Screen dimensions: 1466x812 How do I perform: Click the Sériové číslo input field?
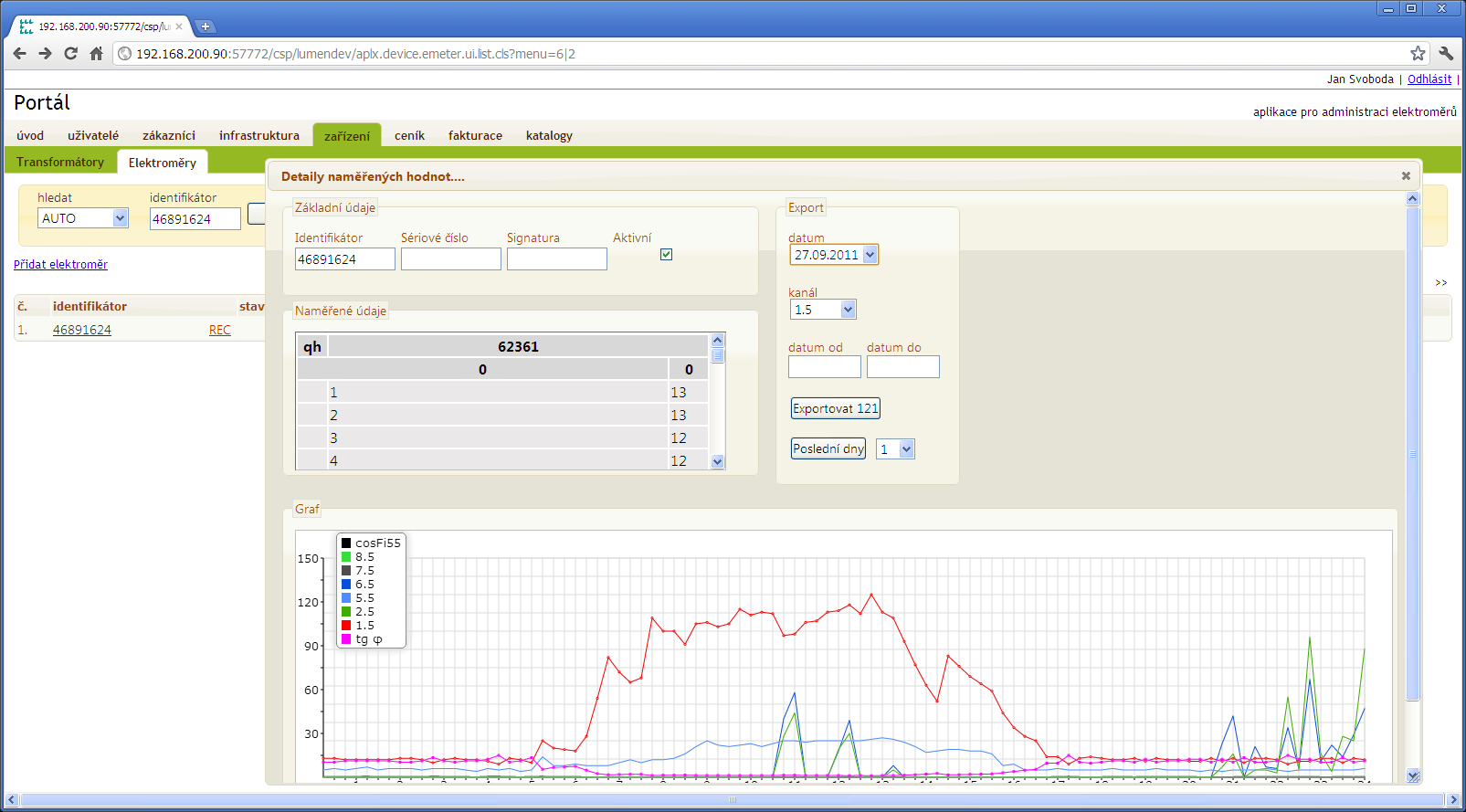[x=451, y=259]
